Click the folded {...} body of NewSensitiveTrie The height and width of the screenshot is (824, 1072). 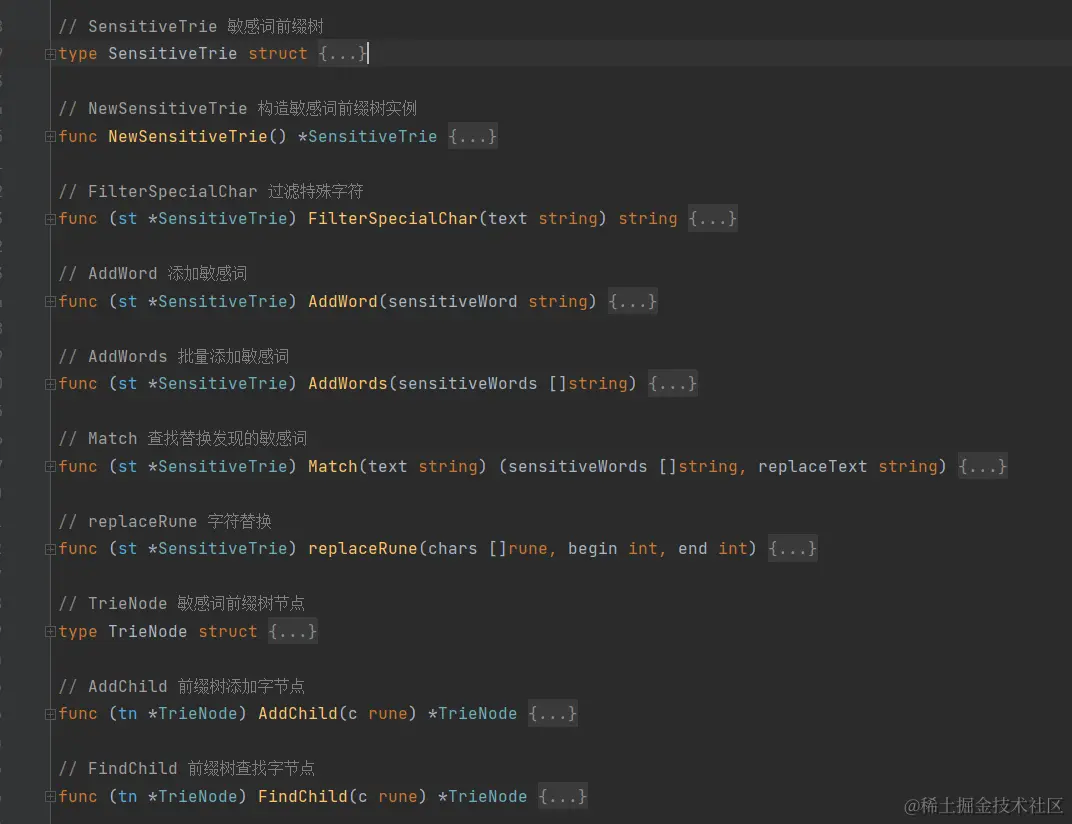pos(472,136)
